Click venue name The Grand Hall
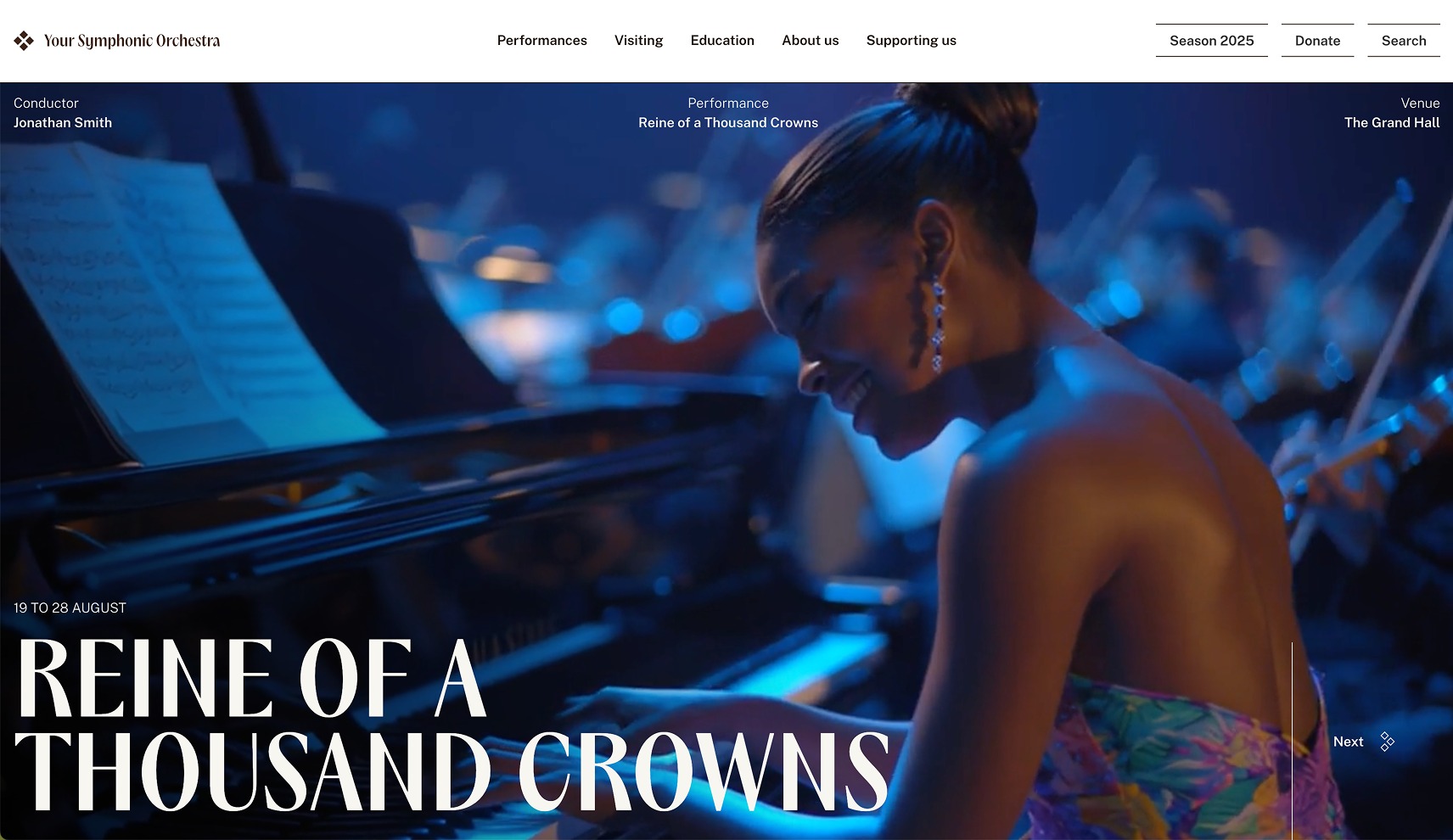1453x840 pixels. (x=1392, y=122)
